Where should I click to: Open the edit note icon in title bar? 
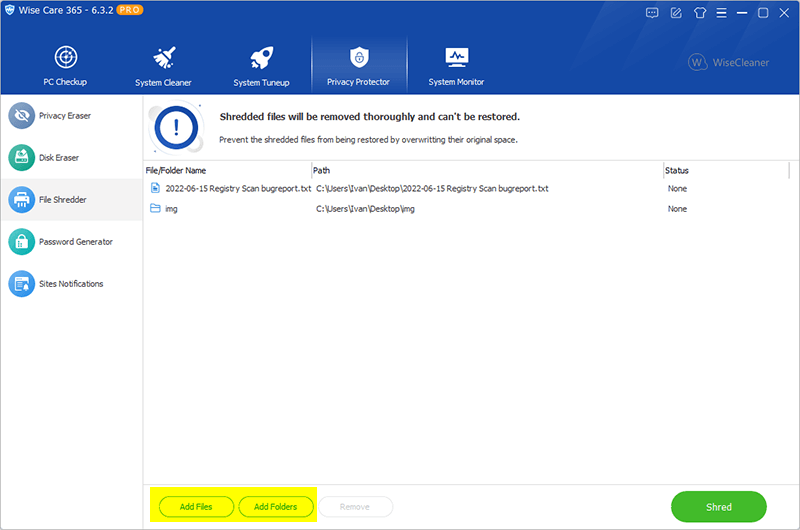pos(676,13)
